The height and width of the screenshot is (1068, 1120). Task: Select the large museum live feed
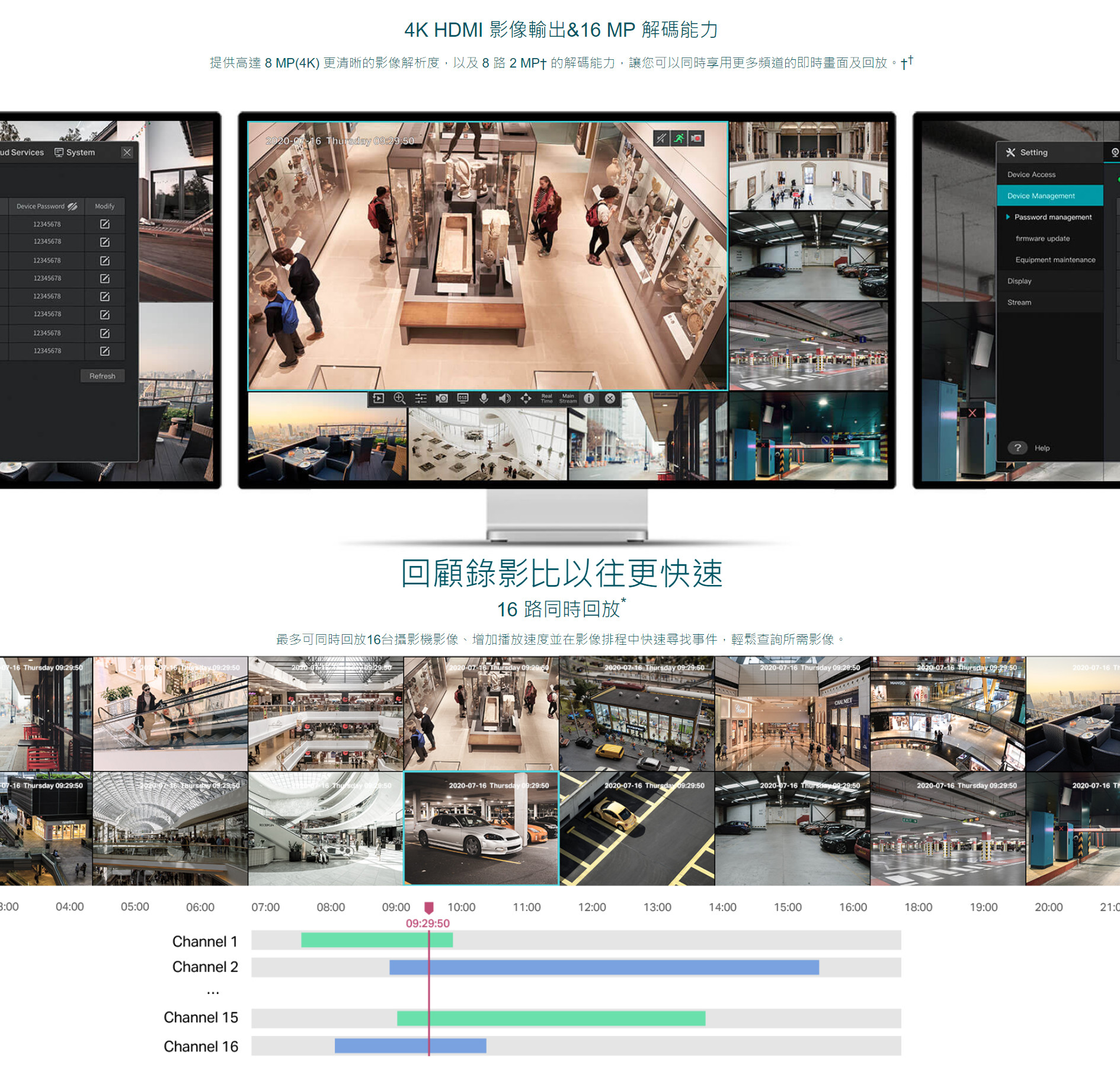(x=488, y=256)
